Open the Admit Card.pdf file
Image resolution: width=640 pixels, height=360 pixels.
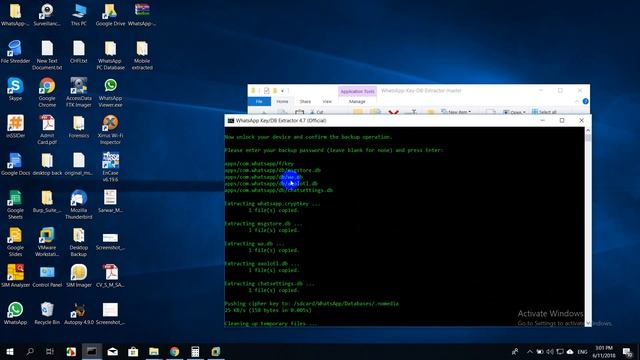[x=47, y=129]
